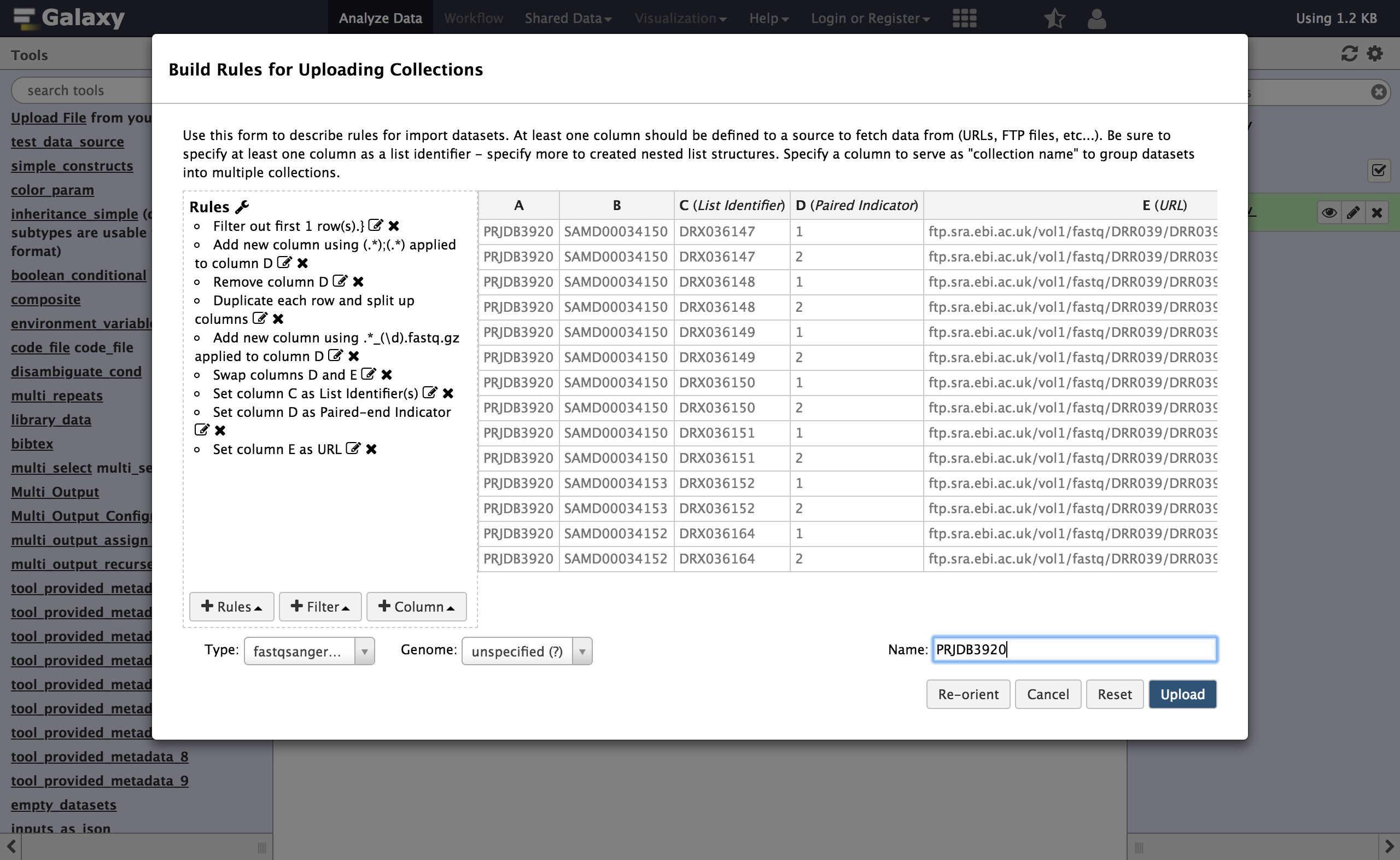Clear the history search field

1379,91
